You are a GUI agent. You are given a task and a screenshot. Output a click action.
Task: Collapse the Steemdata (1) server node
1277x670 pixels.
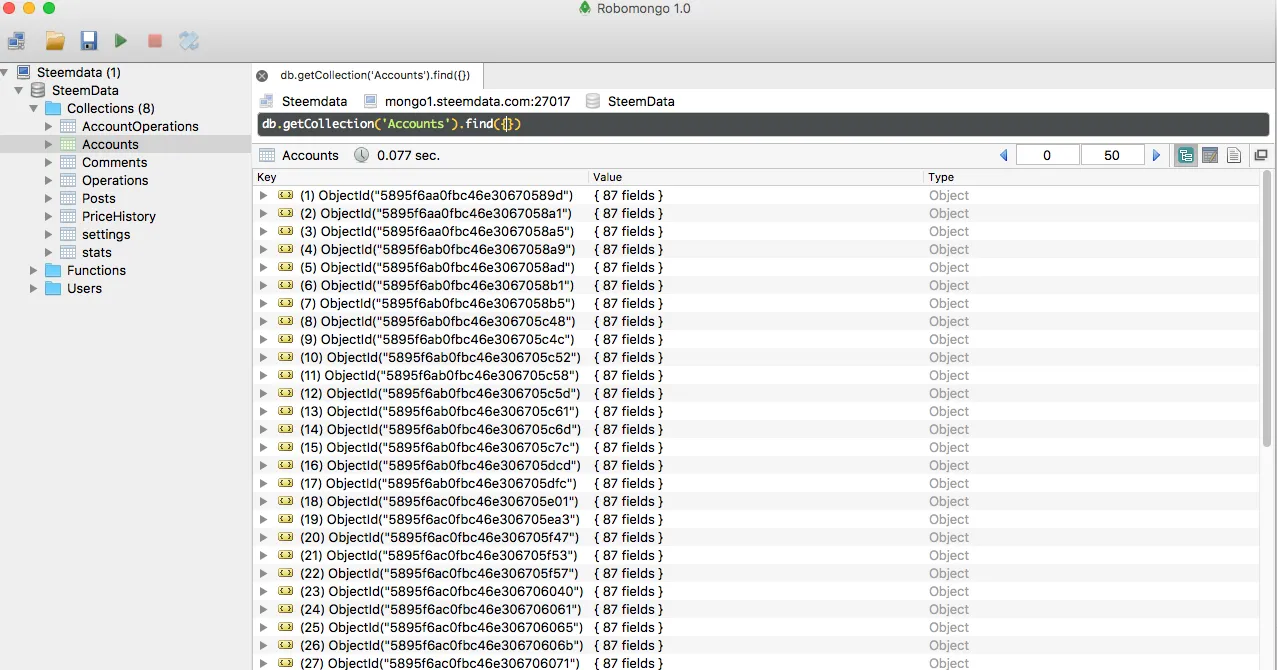(x=5, y=72)
